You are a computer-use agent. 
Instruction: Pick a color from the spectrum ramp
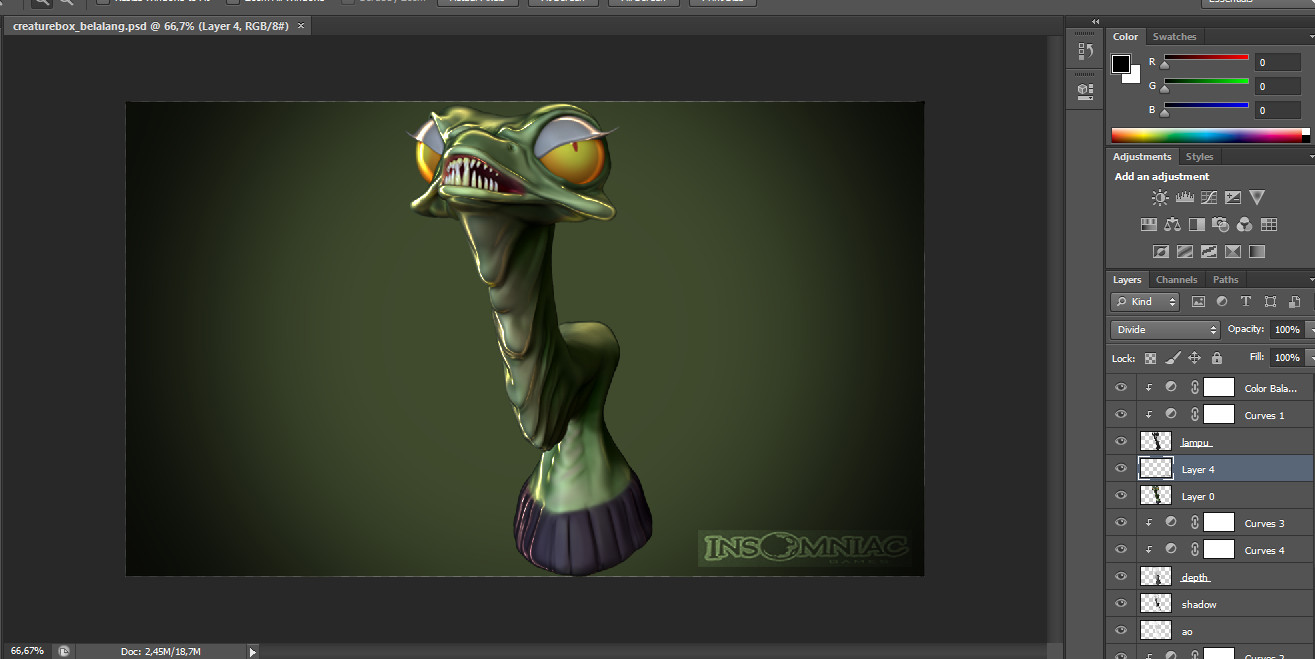1210,135
